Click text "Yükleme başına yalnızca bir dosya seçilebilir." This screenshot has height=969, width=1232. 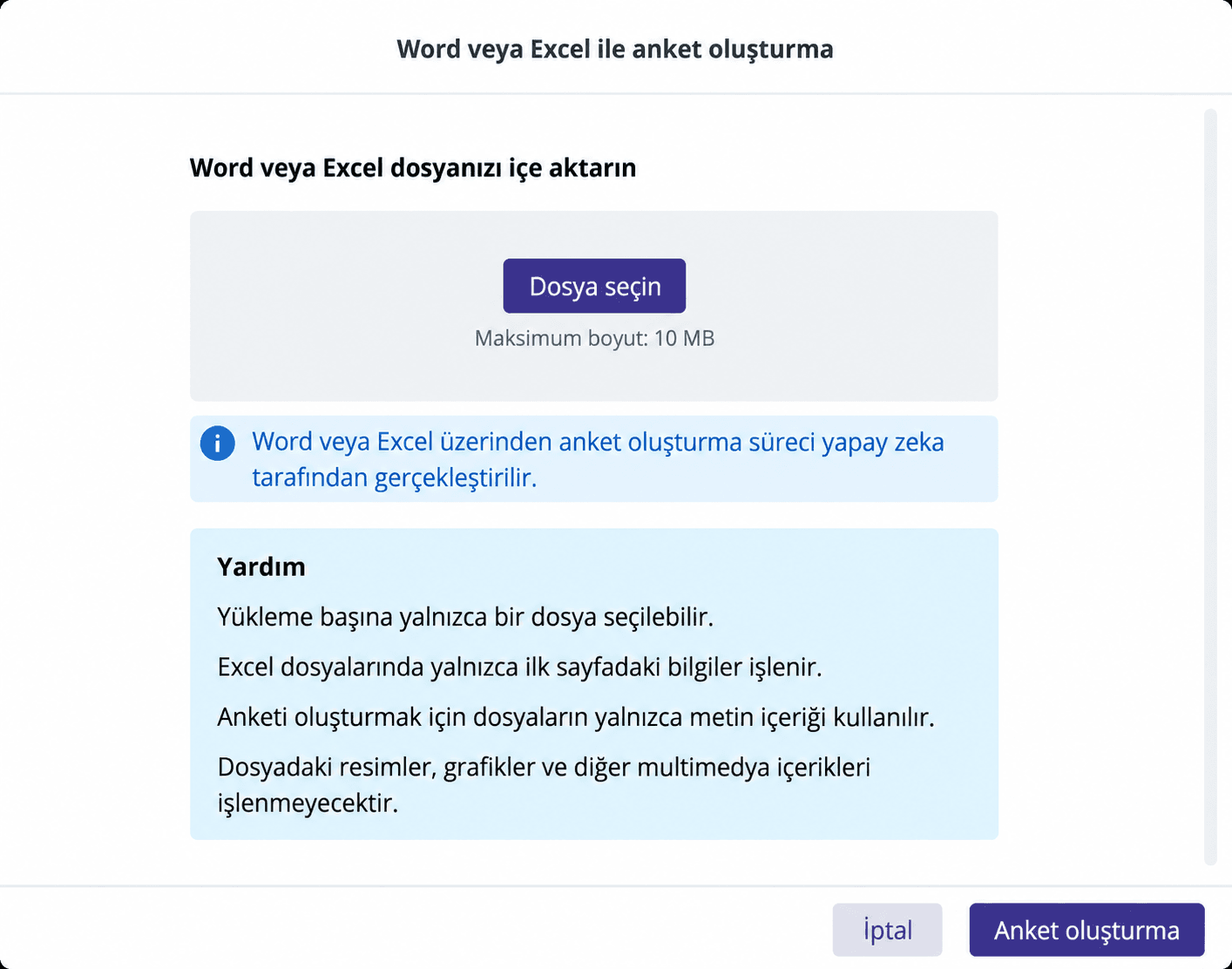[x=465, y=617]
